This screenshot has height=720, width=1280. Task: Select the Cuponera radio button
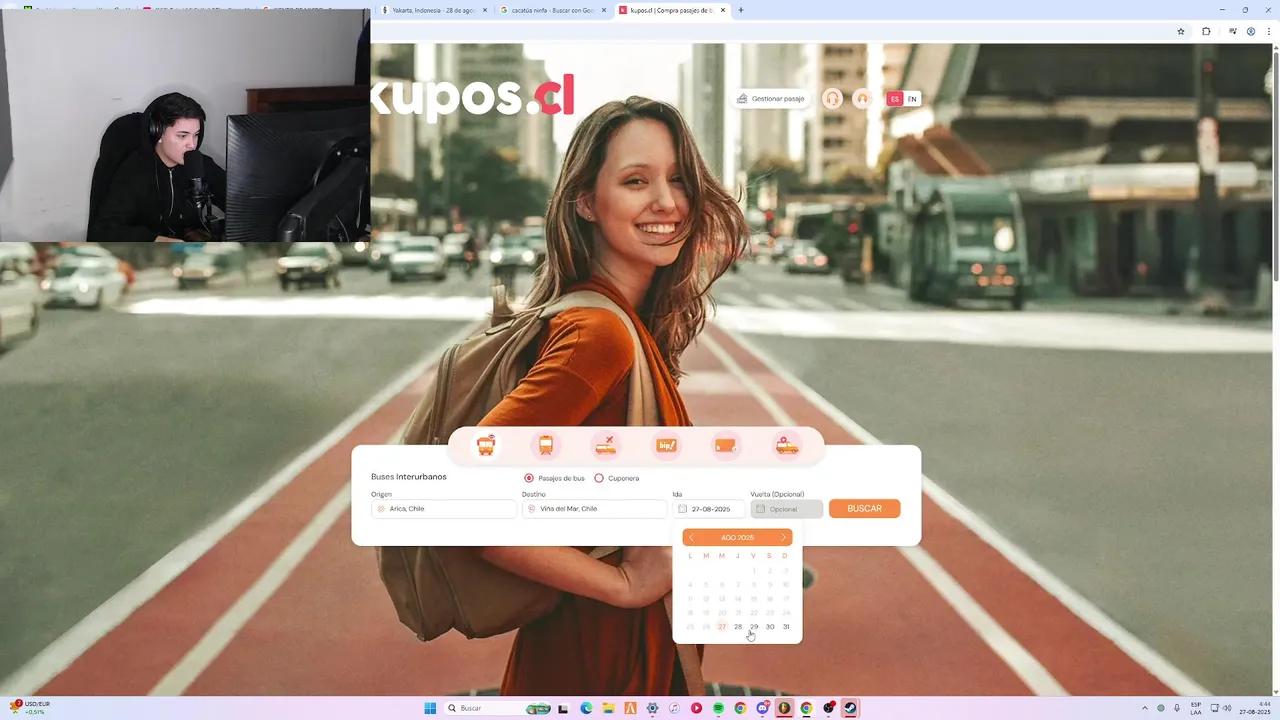tap(599, 478)
